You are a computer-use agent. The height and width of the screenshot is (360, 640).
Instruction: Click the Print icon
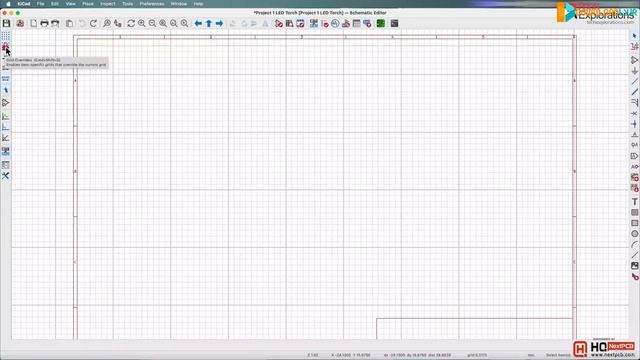[44, 23]
